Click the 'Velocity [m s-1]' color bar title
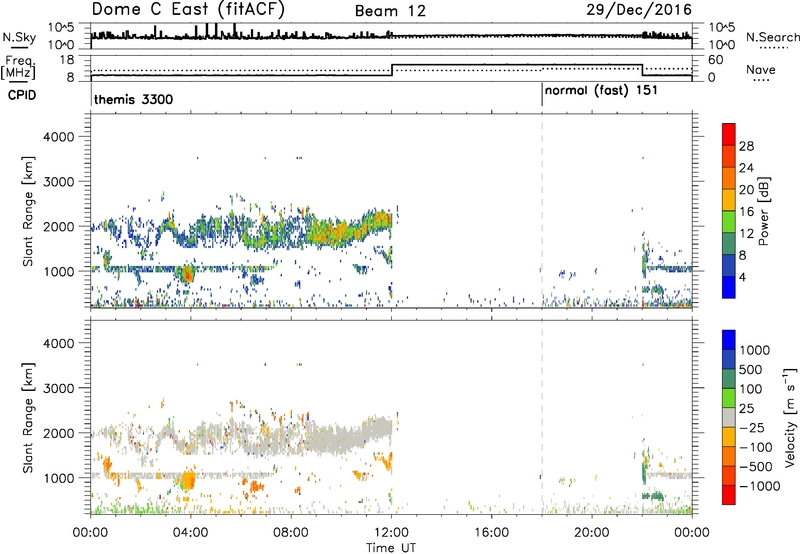Viewport: 800px width, 554px height. [x=789, y=416]
